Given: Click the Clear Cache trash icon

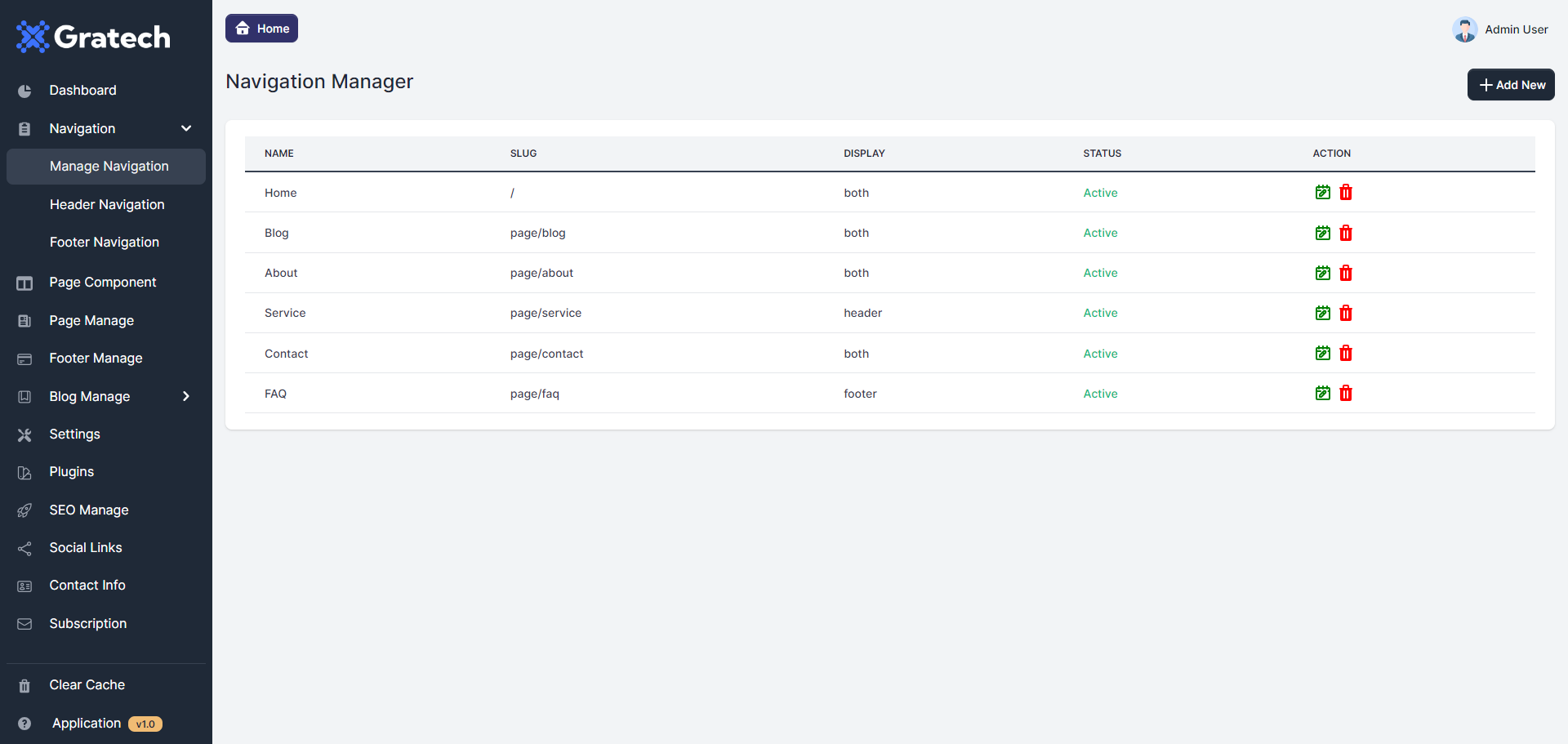Looking at the screenshot, I should pos(24,686).
